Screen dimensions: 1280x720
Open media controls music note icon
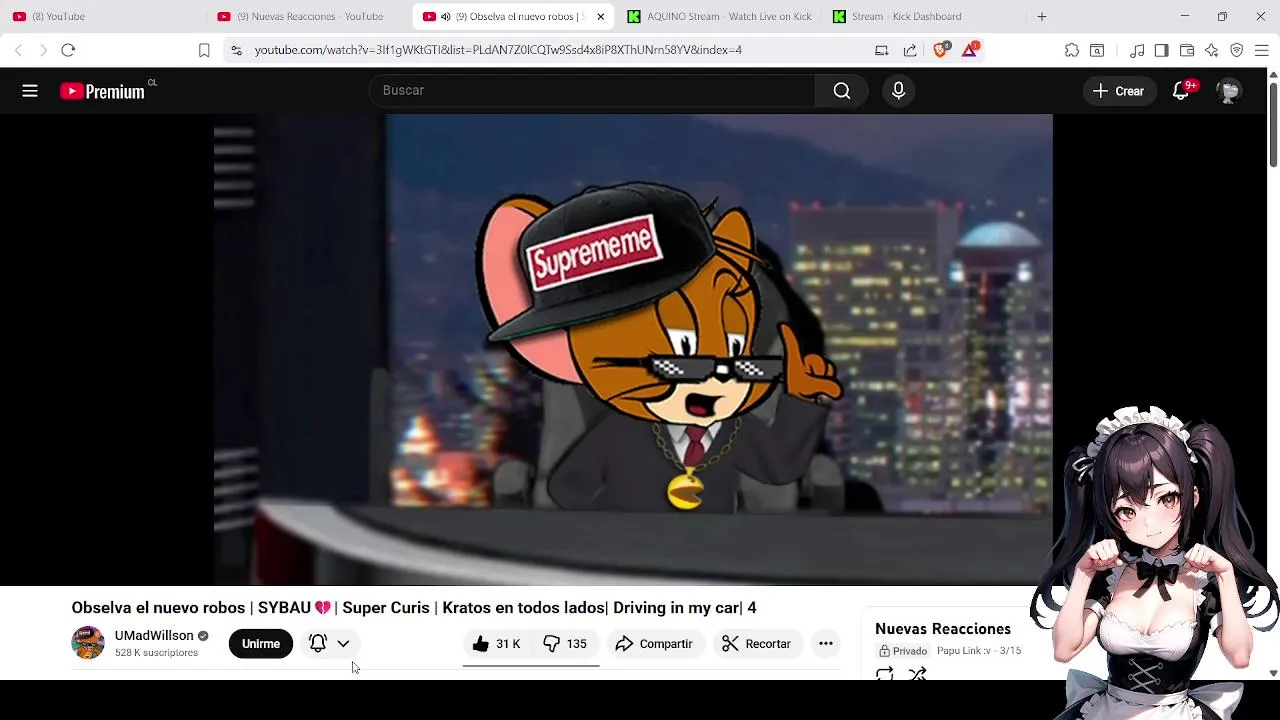[x=1137, y=50]
